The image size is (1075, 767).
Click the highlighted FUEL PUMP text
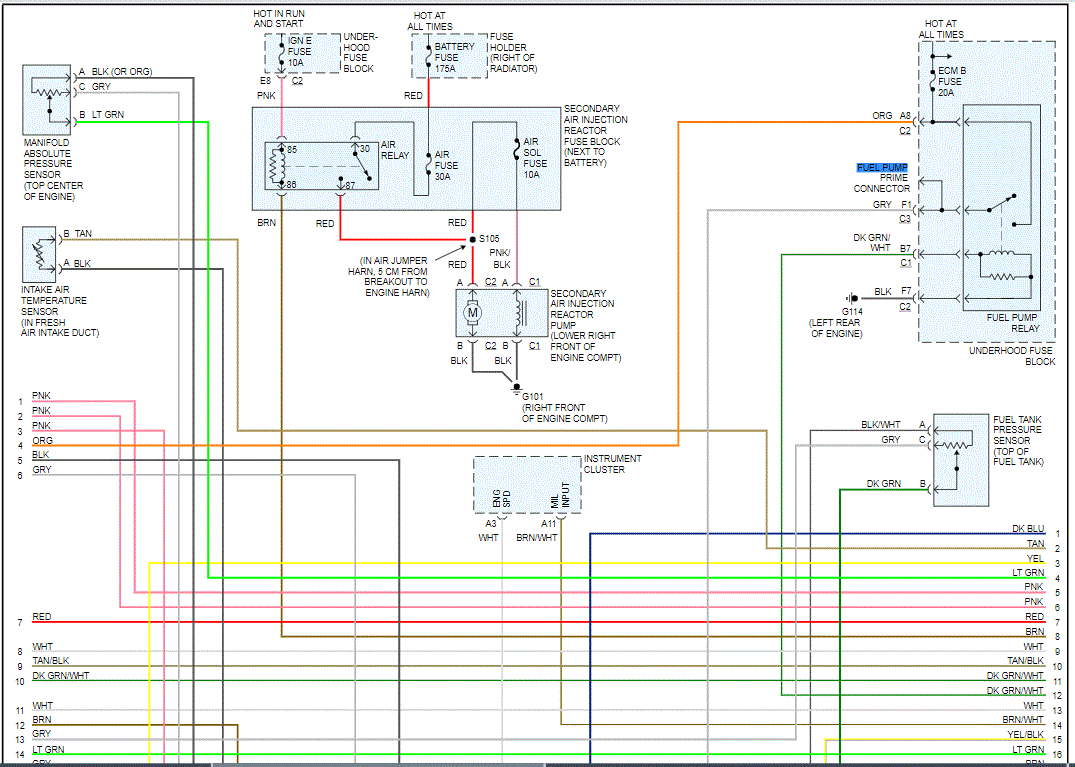tap(882, 167)
